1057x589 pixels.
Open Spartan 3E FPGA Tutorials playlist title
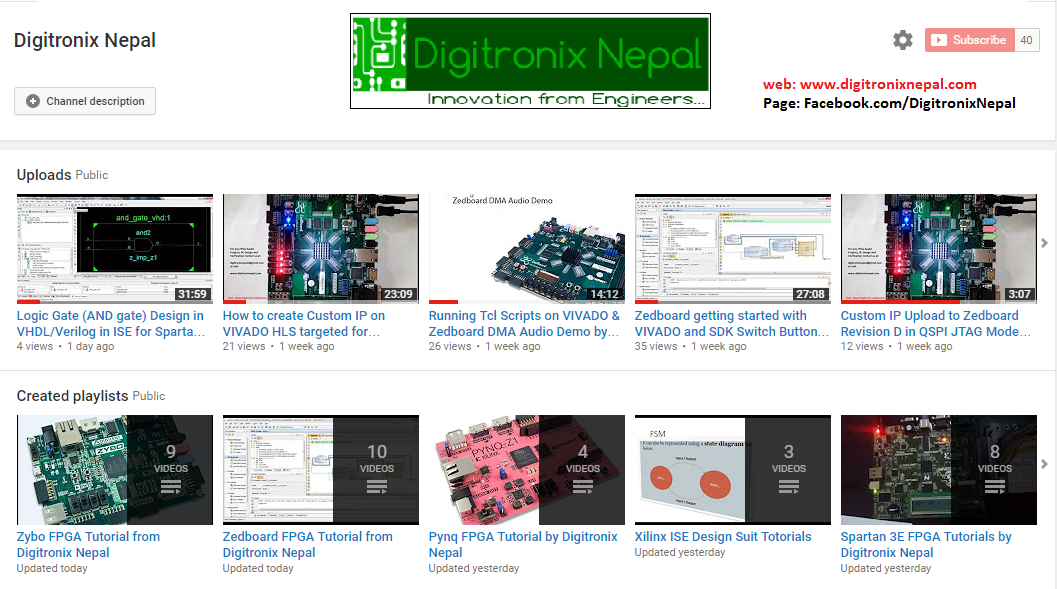pos(926,545)
